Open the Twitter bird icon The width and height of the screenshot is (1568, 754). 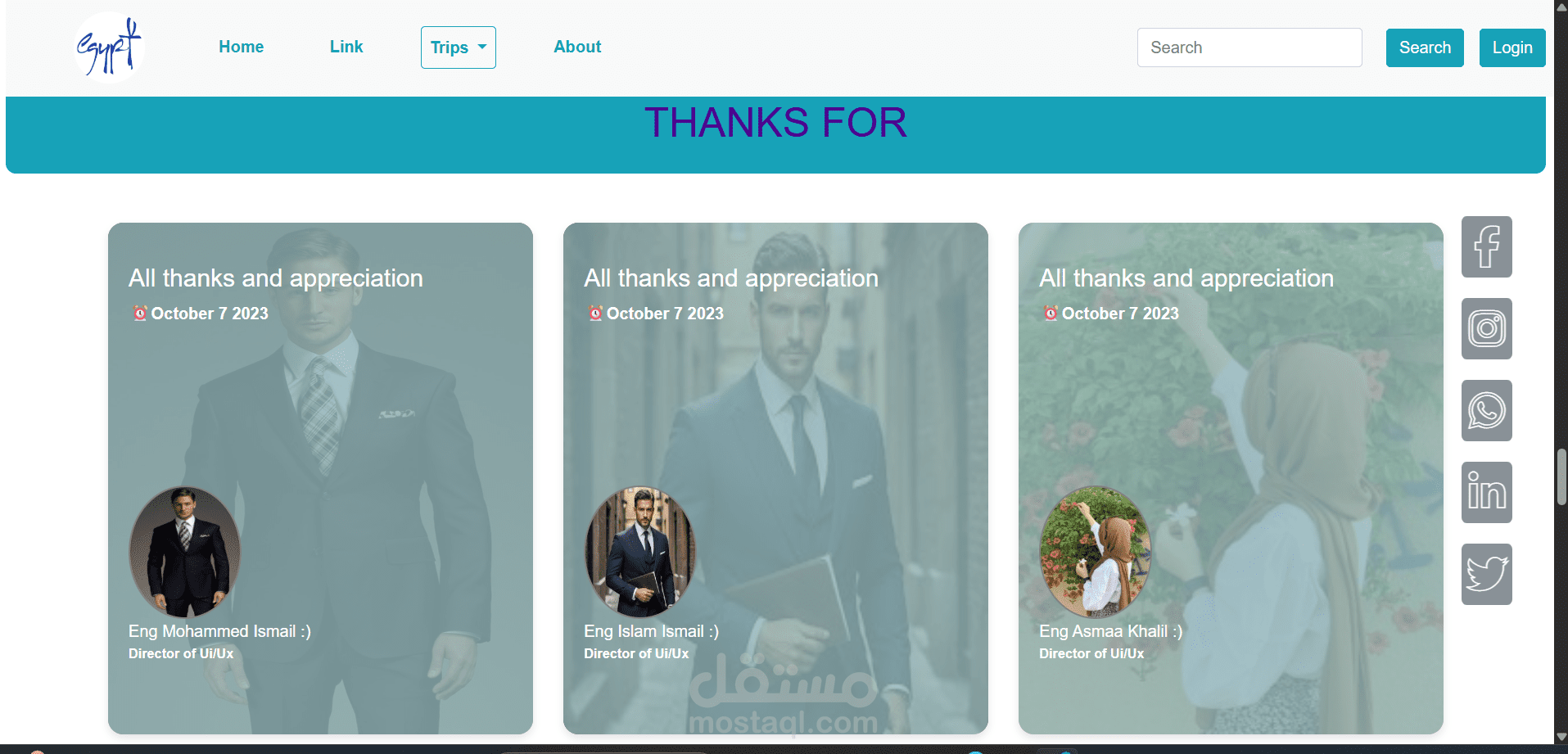[1486, 574]
